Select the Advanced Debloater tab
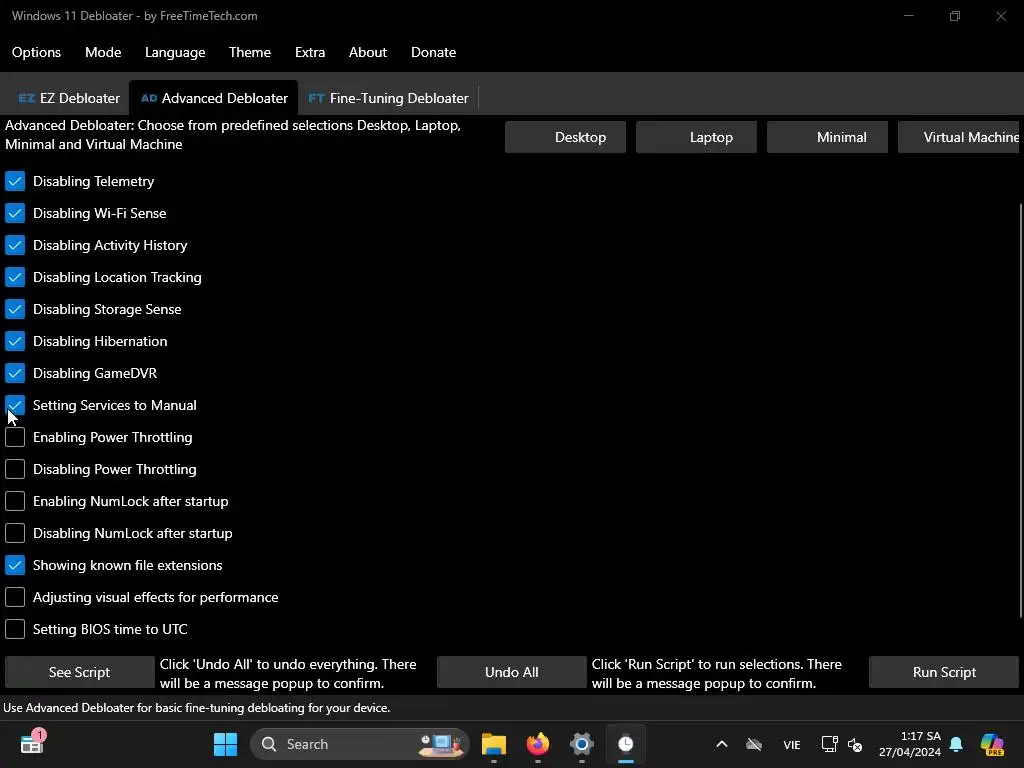The width and height of the screenshot is (1024, 768). [x=214, y=98]
